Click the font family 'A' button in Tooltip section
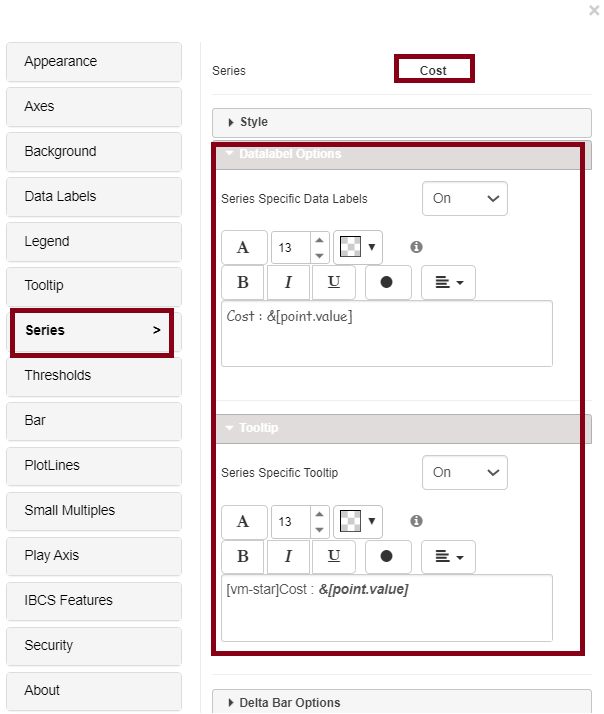The width and height of the screenshot is (604, 714). [243, 521]
